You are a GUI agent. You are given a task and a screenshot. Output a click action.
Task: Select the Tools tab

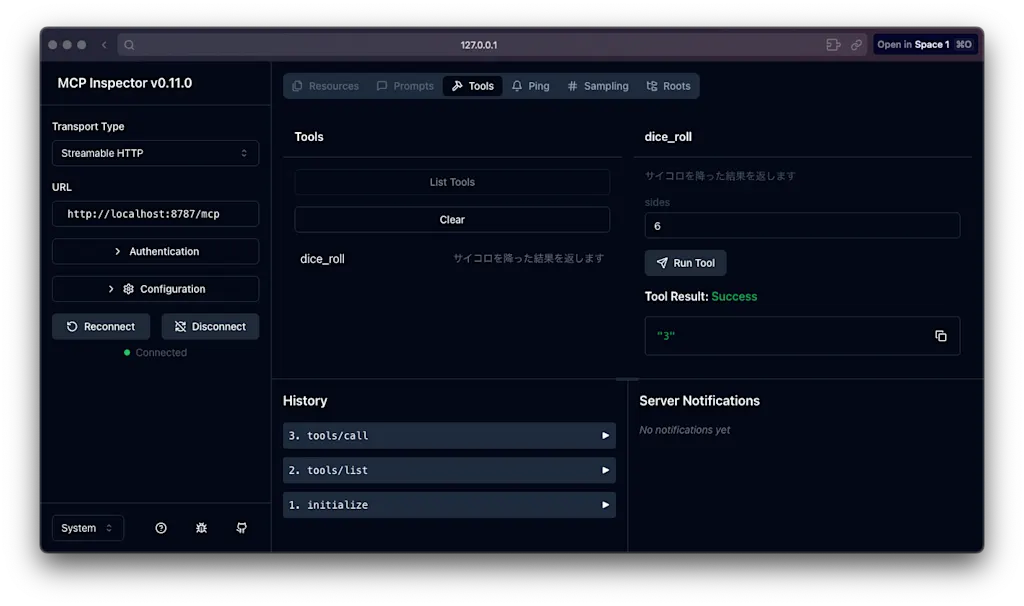pos(472,86)
